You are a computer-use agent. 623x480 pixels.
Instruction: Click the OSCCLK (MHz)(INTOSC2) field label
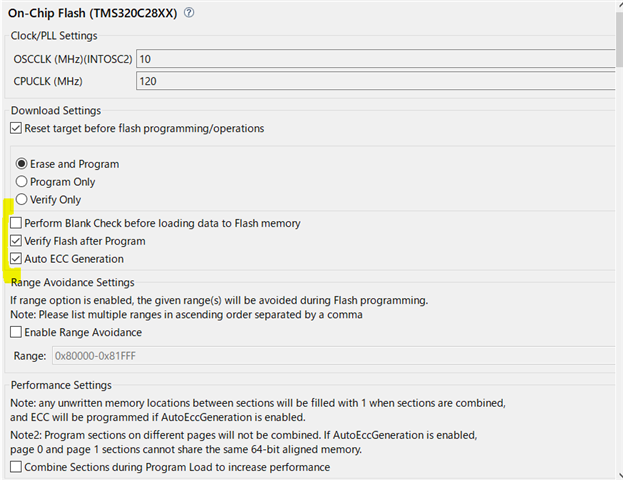click(x=71, y=59)
